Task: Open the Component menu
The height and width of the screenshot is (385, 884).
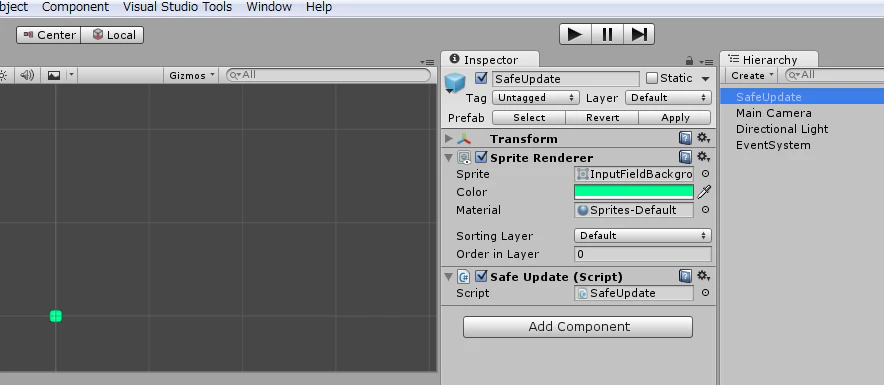Action: pyautogui.click(x=75, y=7)
